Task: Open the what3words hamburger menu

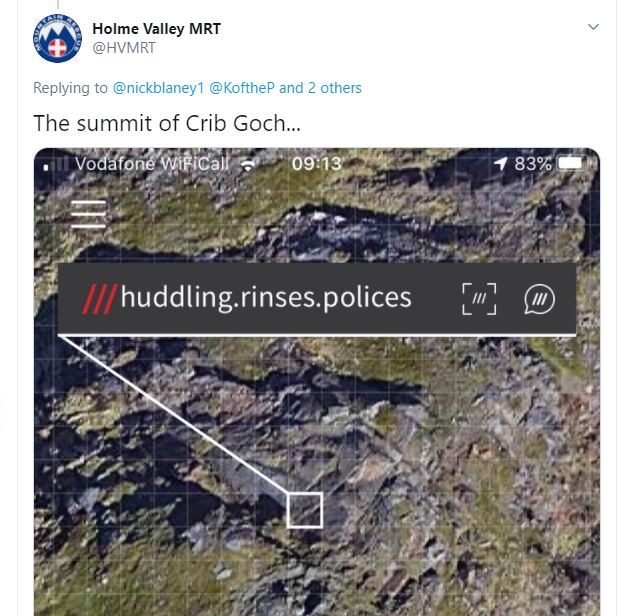Action: pos(88,214)
